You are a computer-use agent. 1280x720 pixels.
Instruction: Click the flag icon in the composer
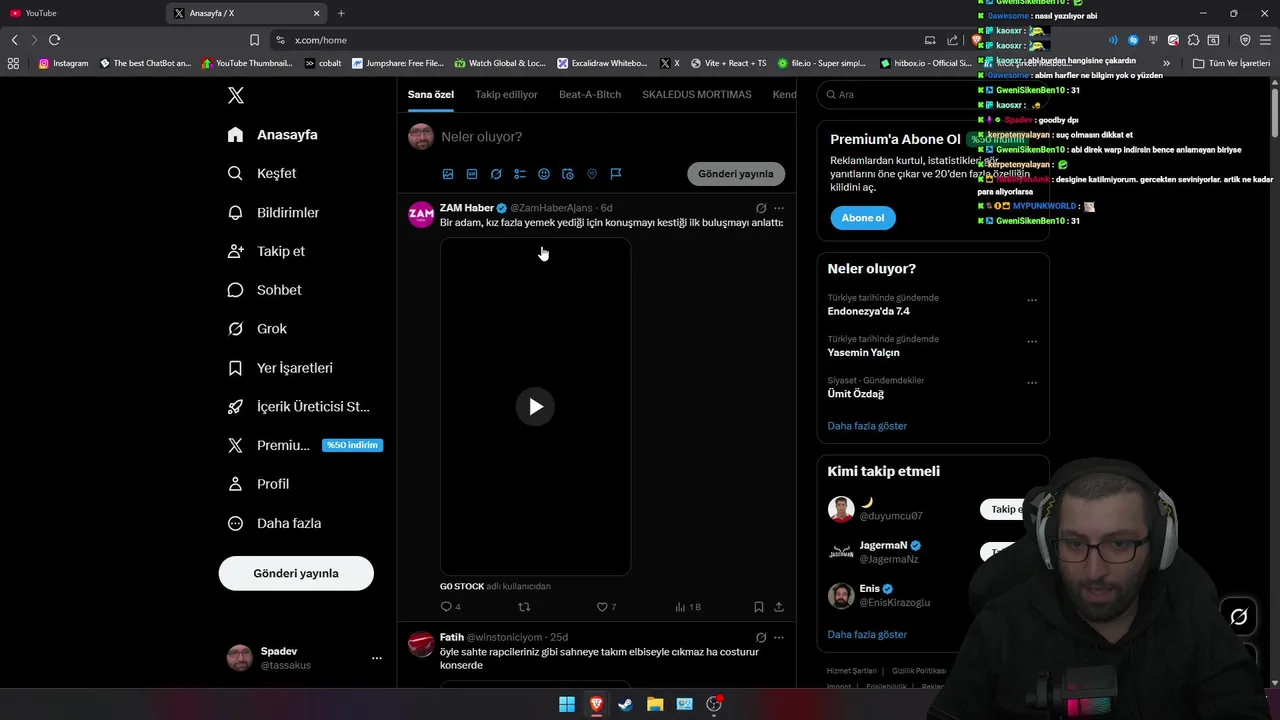(x=616, y=174)
